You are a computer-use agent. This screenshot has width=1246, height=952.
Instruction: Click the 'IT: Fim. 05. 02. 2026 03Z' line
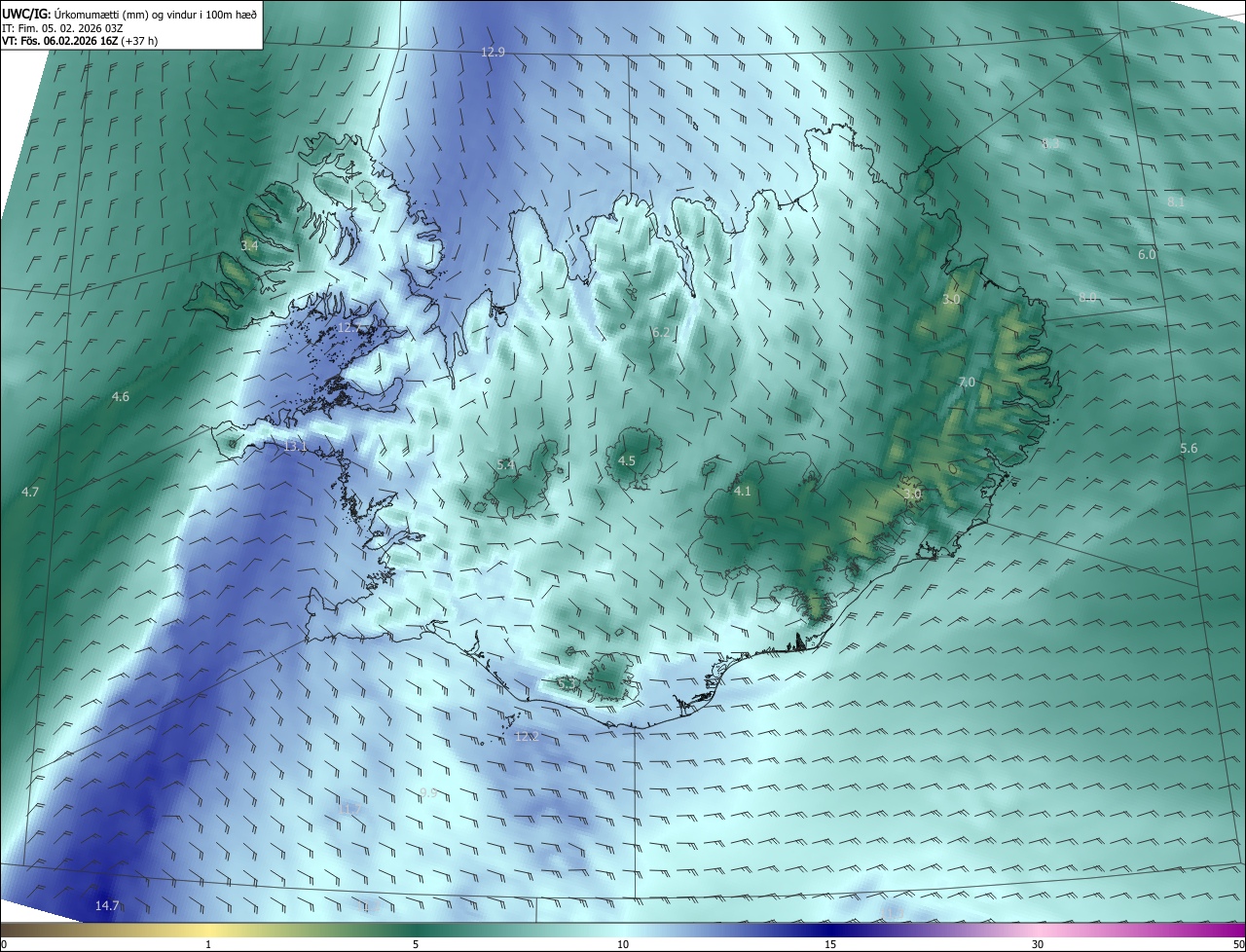tap(62, 27)
